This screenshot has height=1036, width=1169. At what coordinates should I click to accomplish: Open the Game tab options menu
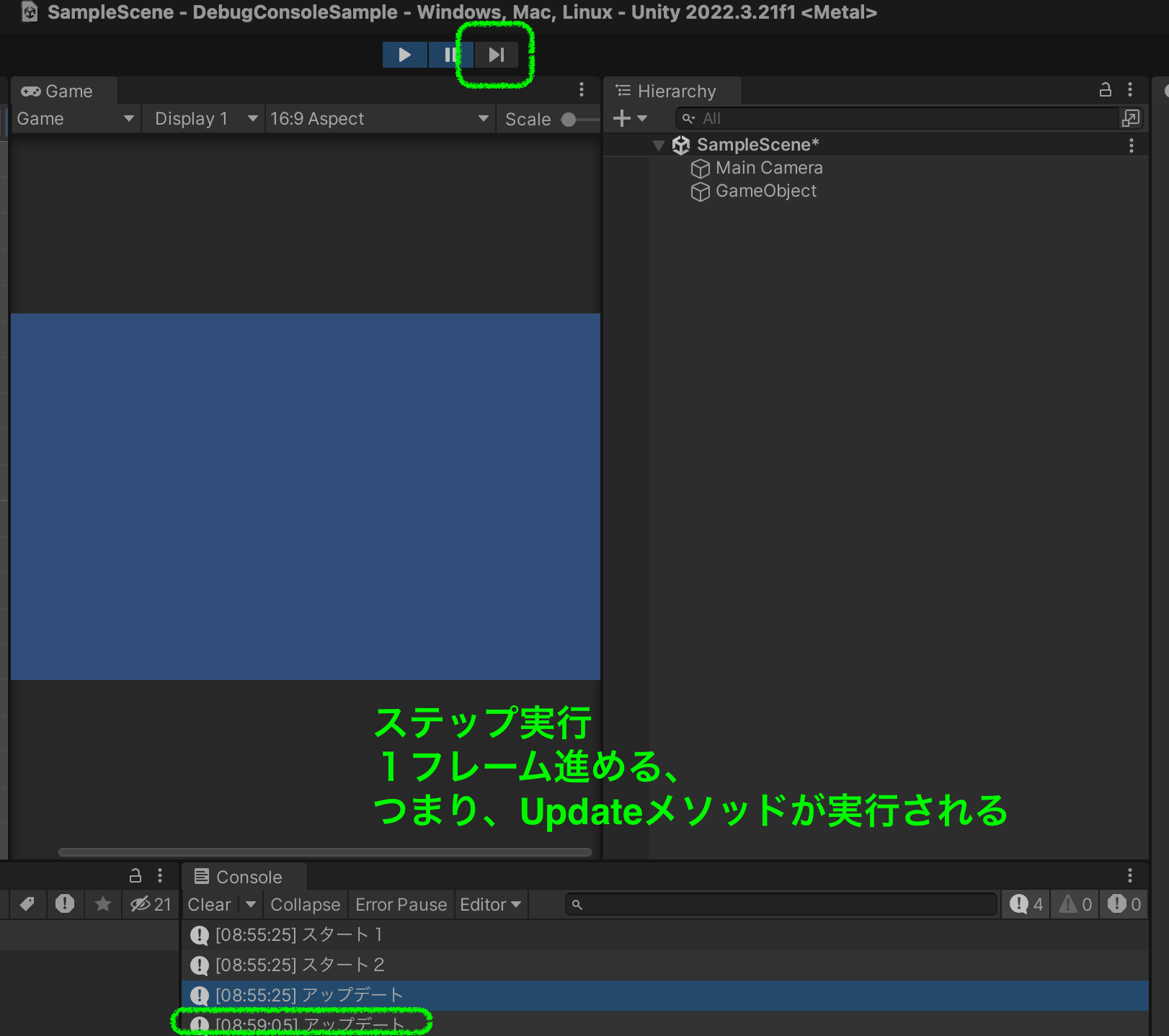click(x=582, y=90)
